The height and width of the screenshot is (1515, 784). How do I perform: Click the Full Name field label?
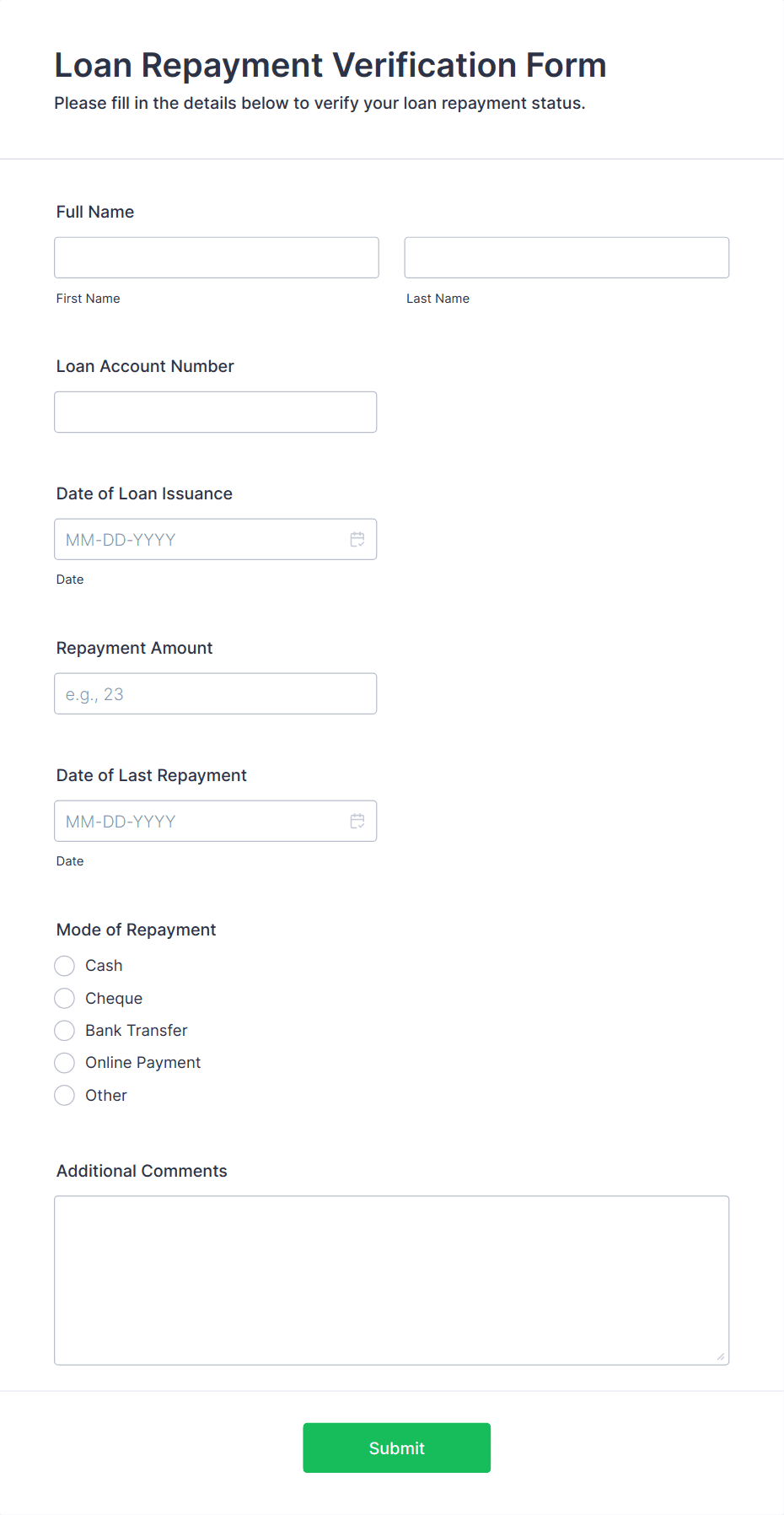click(x=95, y=212)
